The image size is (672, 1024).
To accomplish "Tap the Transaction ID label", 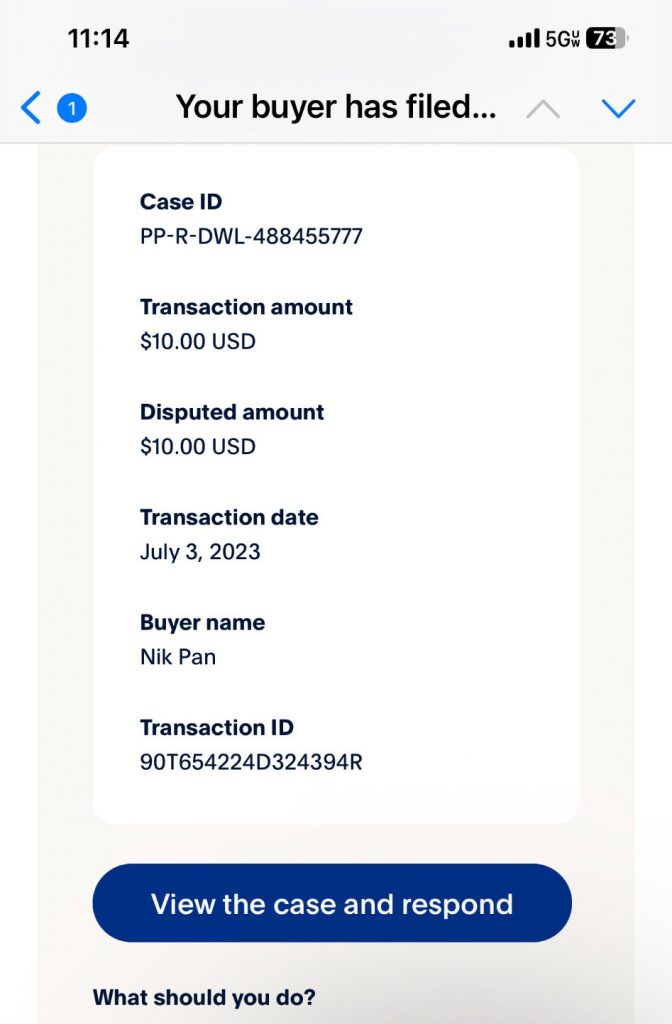I will click(x=217, y=728).
